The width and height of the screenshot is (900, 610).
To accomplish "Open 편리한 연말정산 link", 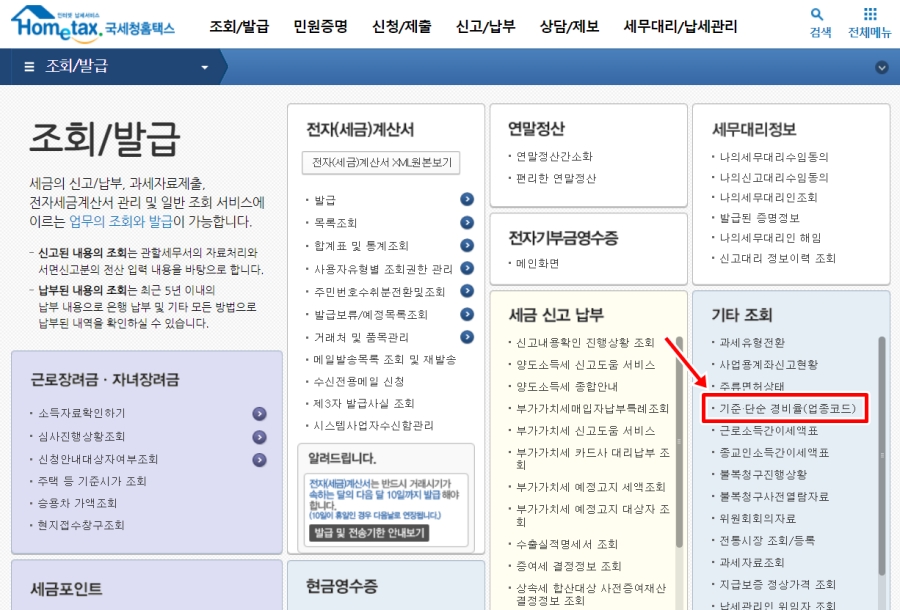I will pyautogui.click(x=556, y=178).
